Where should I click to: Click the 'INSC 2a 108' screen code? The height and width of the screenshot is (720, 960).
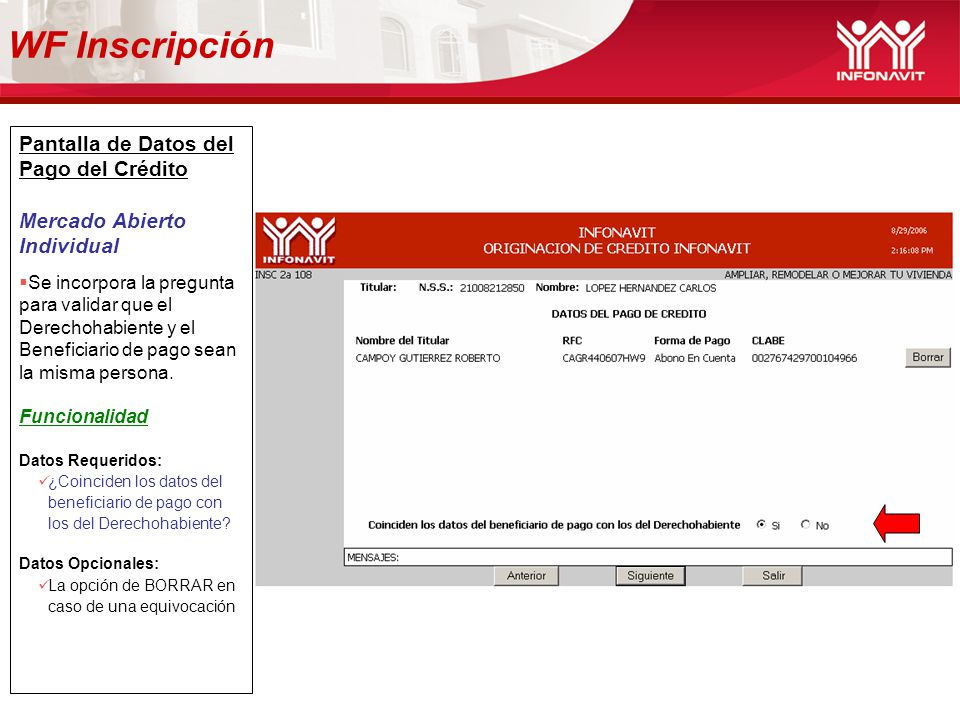[283, 275]
